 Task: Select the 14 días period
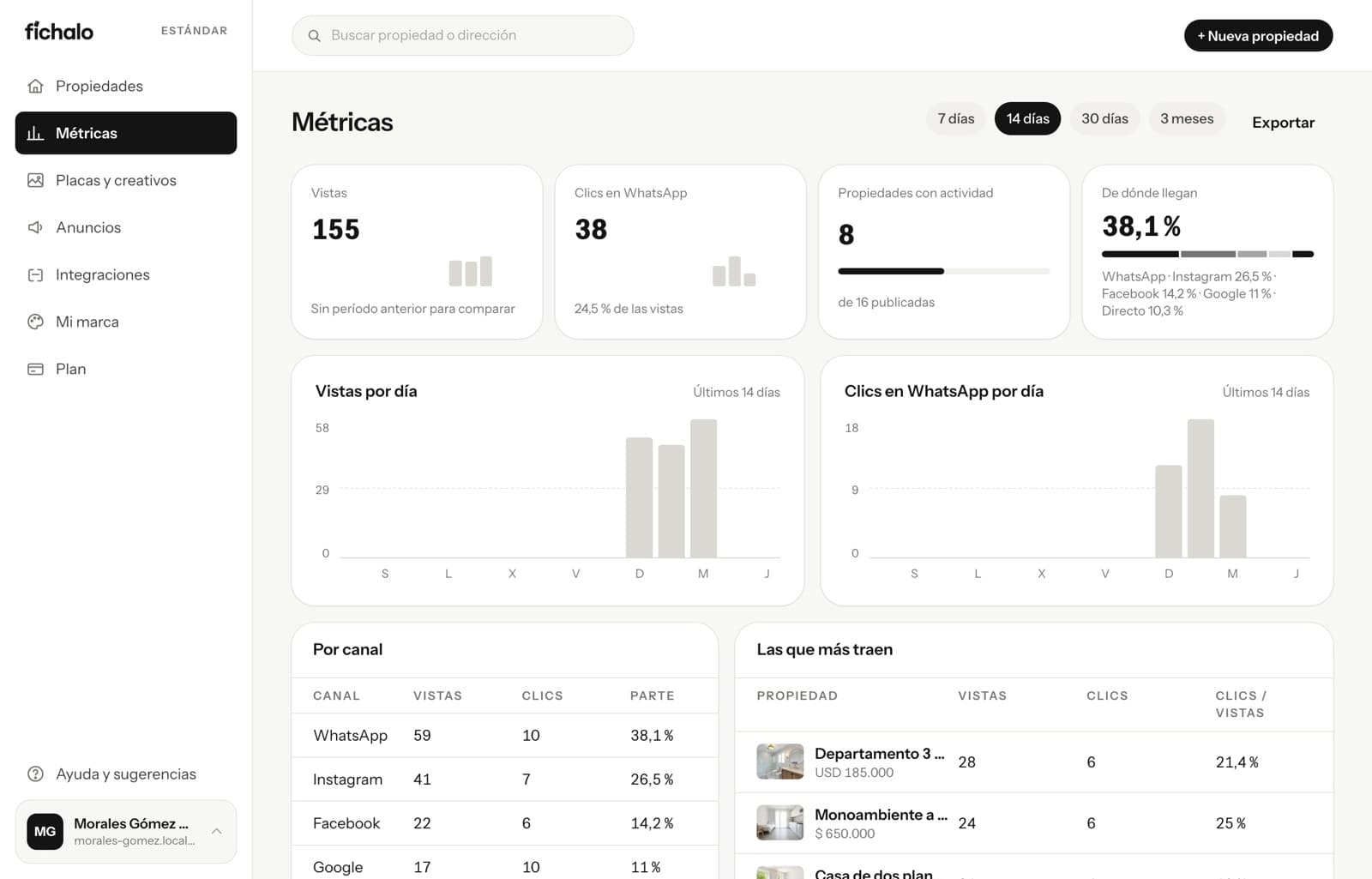point(1027,118)
